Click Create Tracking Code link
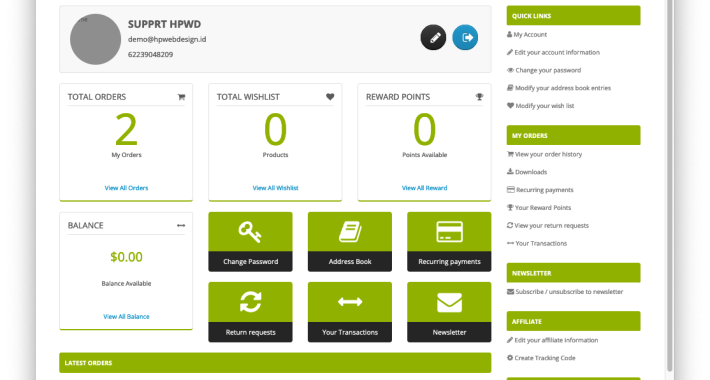 click(x=545, y=358)
